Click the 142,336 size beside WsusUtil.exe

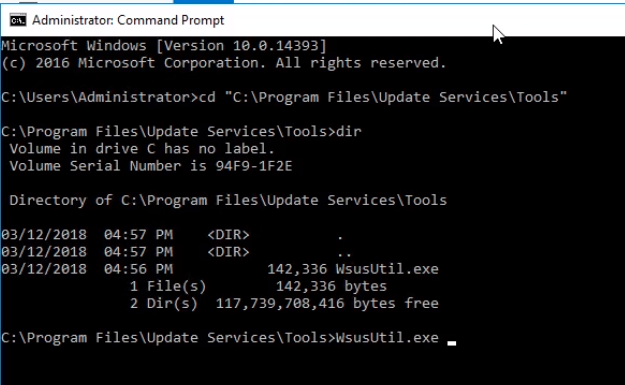point(297,269)
